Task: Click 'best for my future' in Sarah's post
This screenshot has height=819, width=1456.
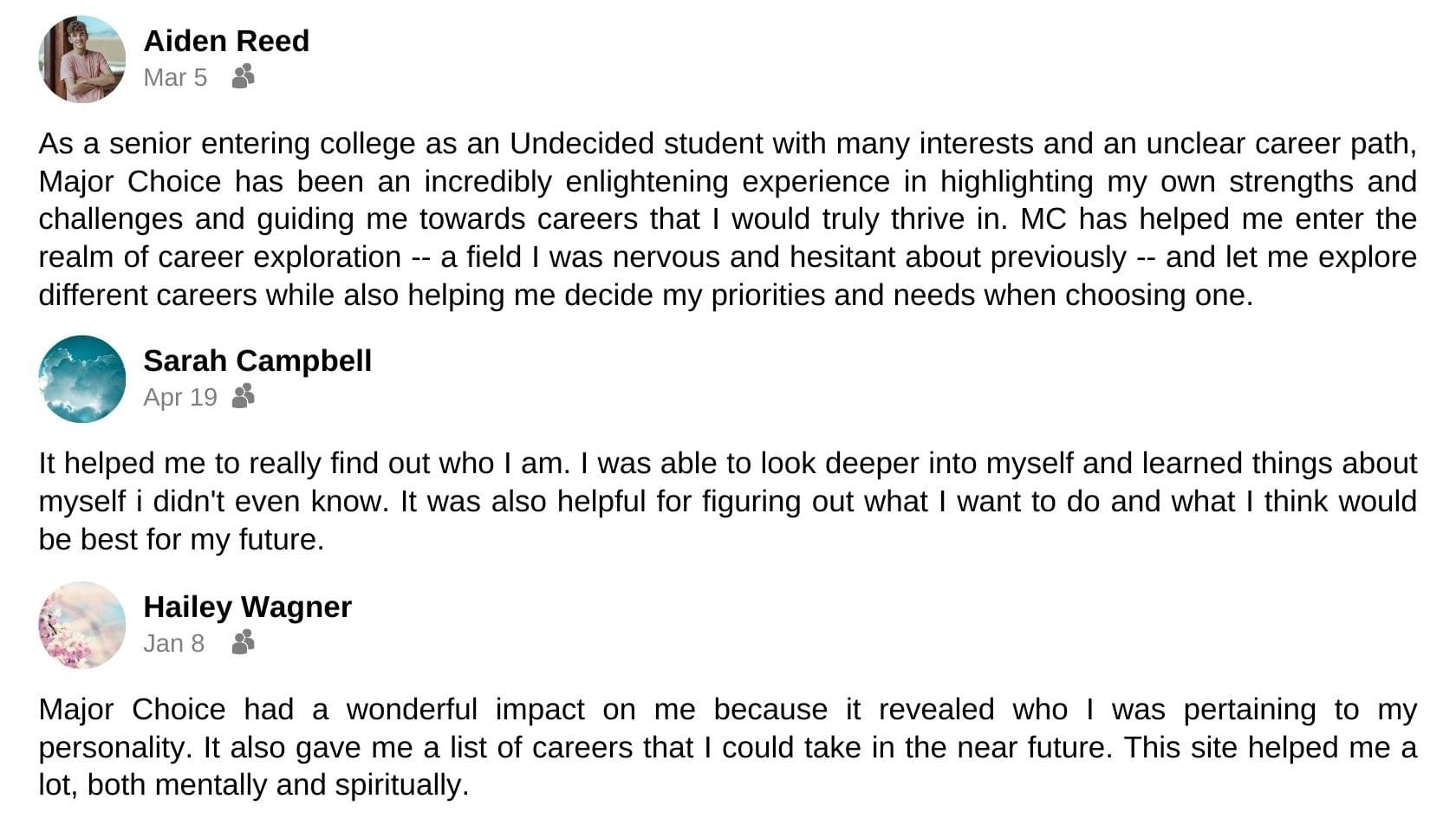Action: [x=201, y=539]
